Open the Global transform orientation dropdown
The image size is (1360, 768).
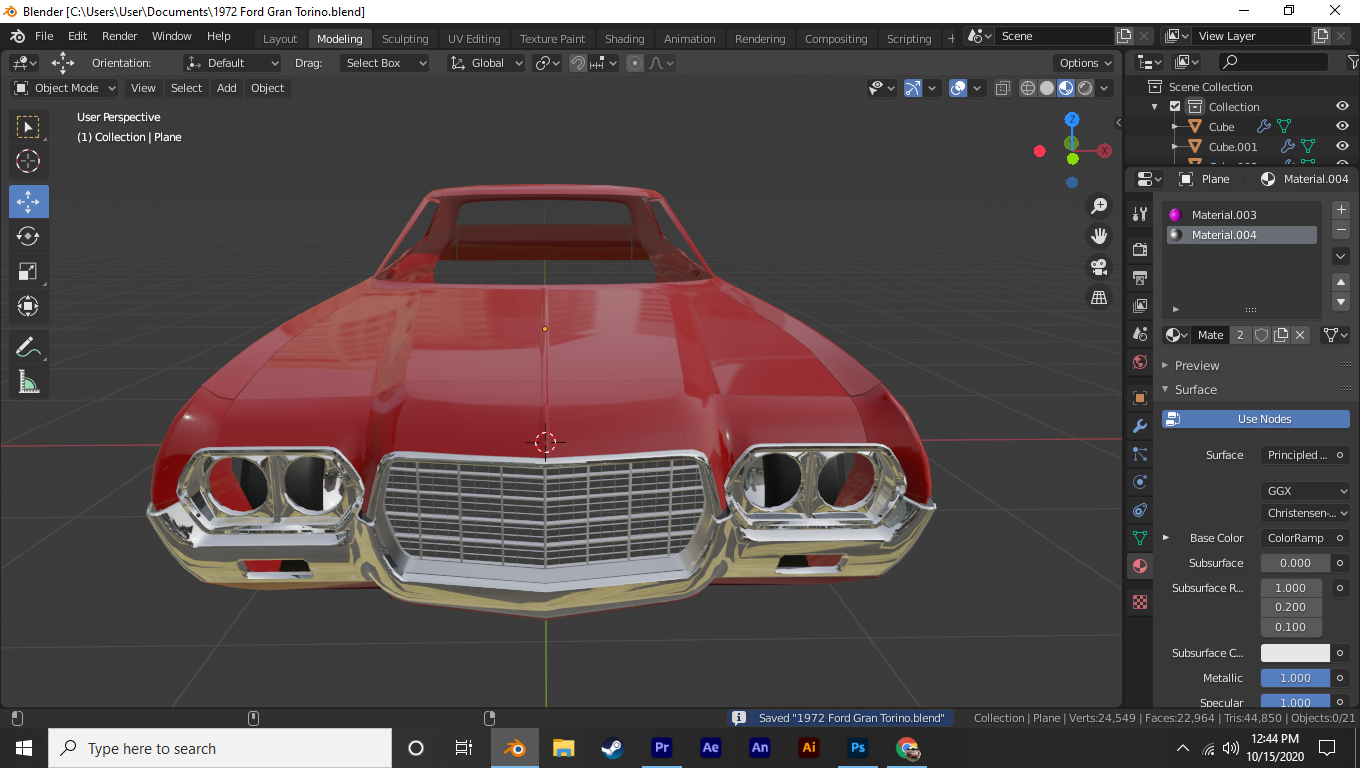tap(486, 63)
